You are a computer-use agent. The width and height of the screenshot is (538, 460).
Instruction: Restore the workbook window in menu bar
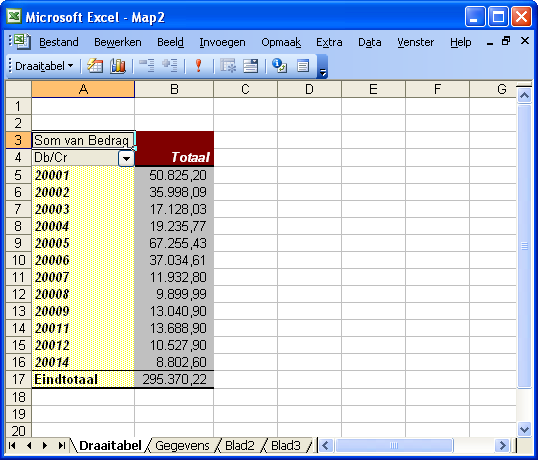coord(506,41)
